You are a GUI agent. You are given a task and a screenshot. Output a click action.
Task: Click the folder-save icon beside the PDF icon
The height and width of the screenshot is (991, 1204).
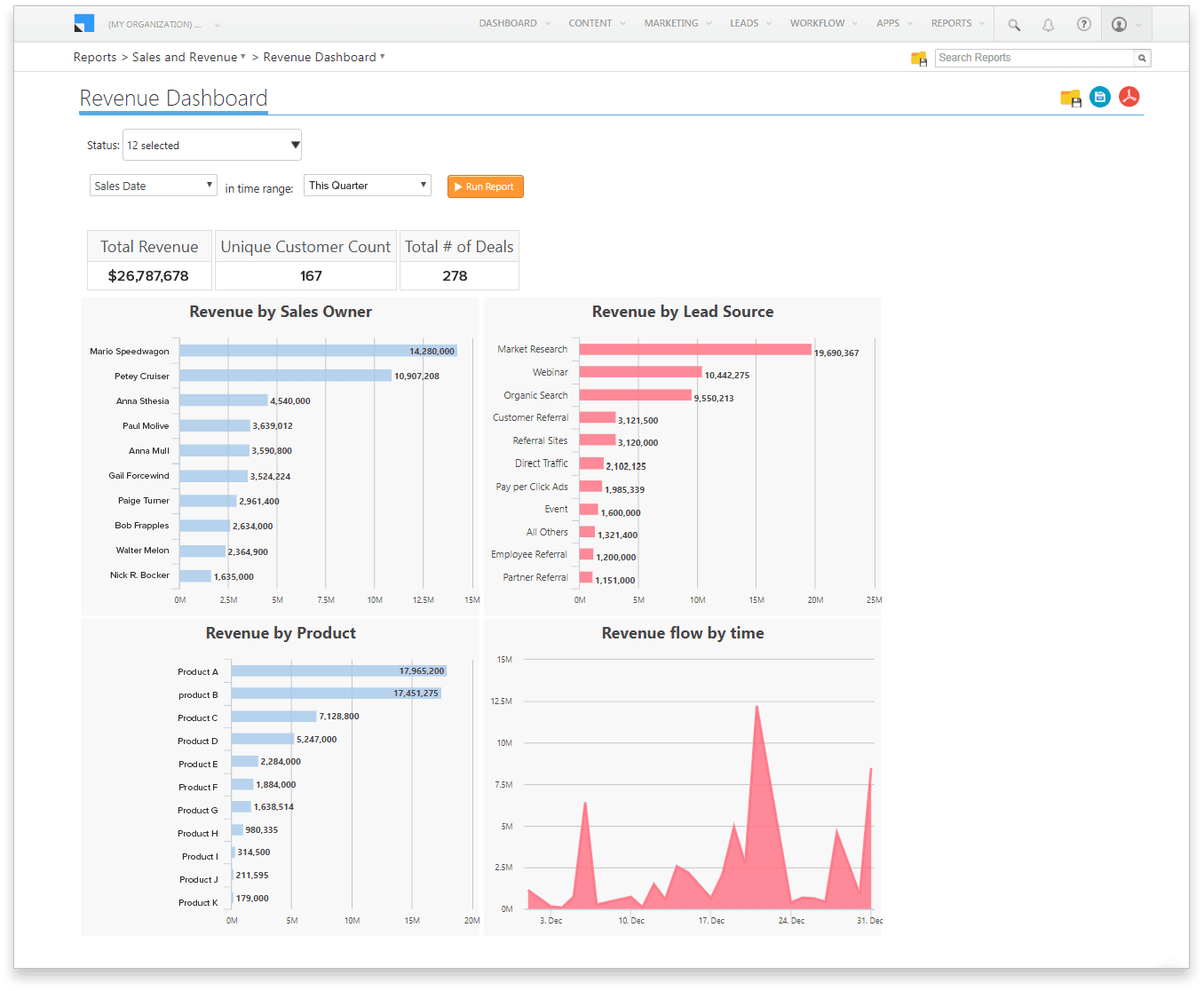coord(1071,98)
